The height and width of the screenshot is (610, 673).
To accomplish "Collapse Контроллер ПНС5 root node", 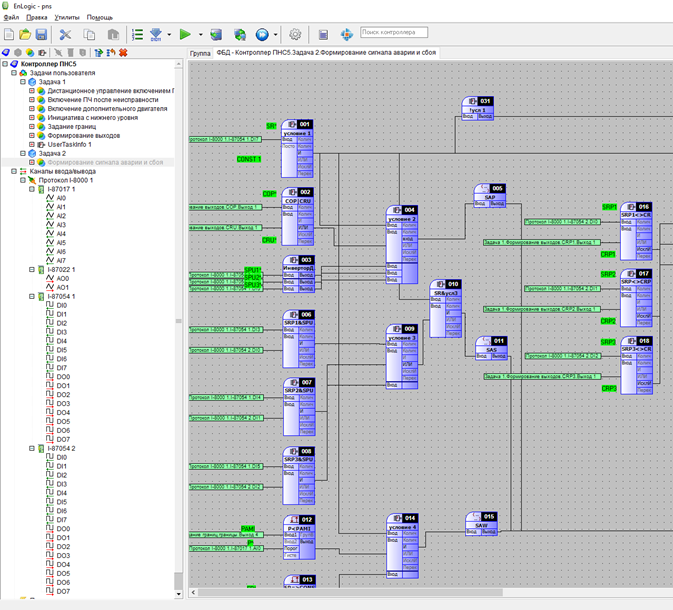I will point(5,64).
